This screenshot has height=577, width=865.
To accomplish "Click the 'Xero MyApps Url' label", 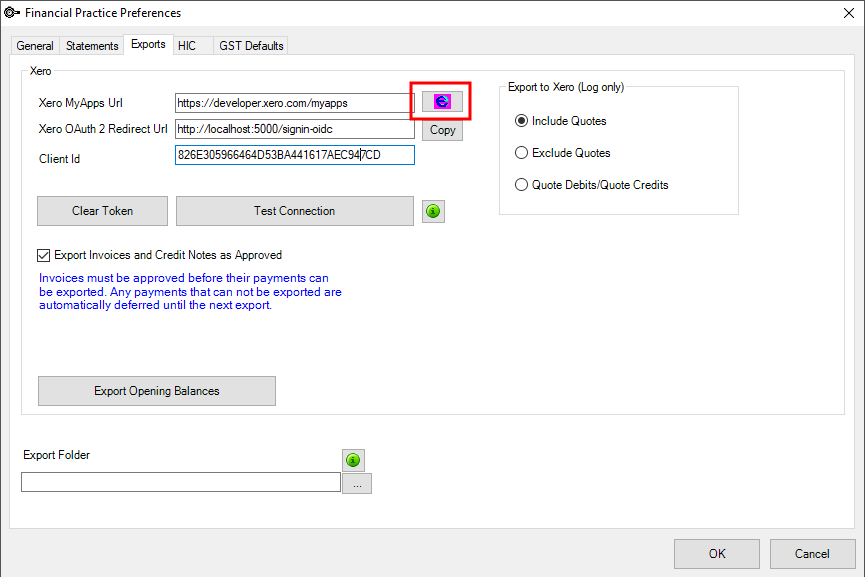I will click(81, 103).
